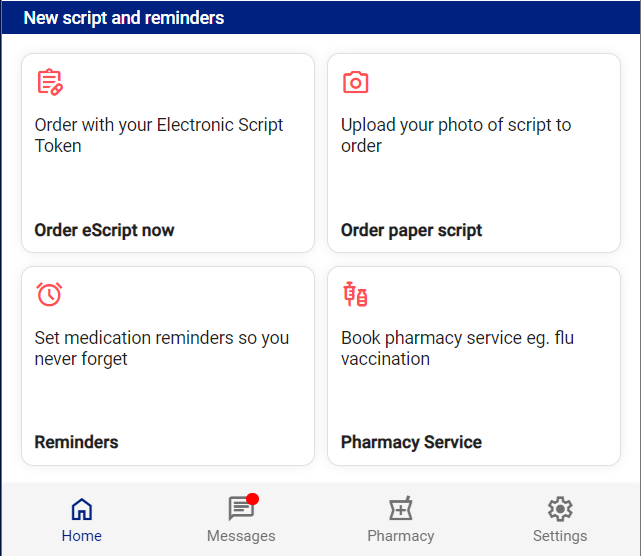
Task: Select 'Set medication reminders so you never forget' text
Action: 161,348
